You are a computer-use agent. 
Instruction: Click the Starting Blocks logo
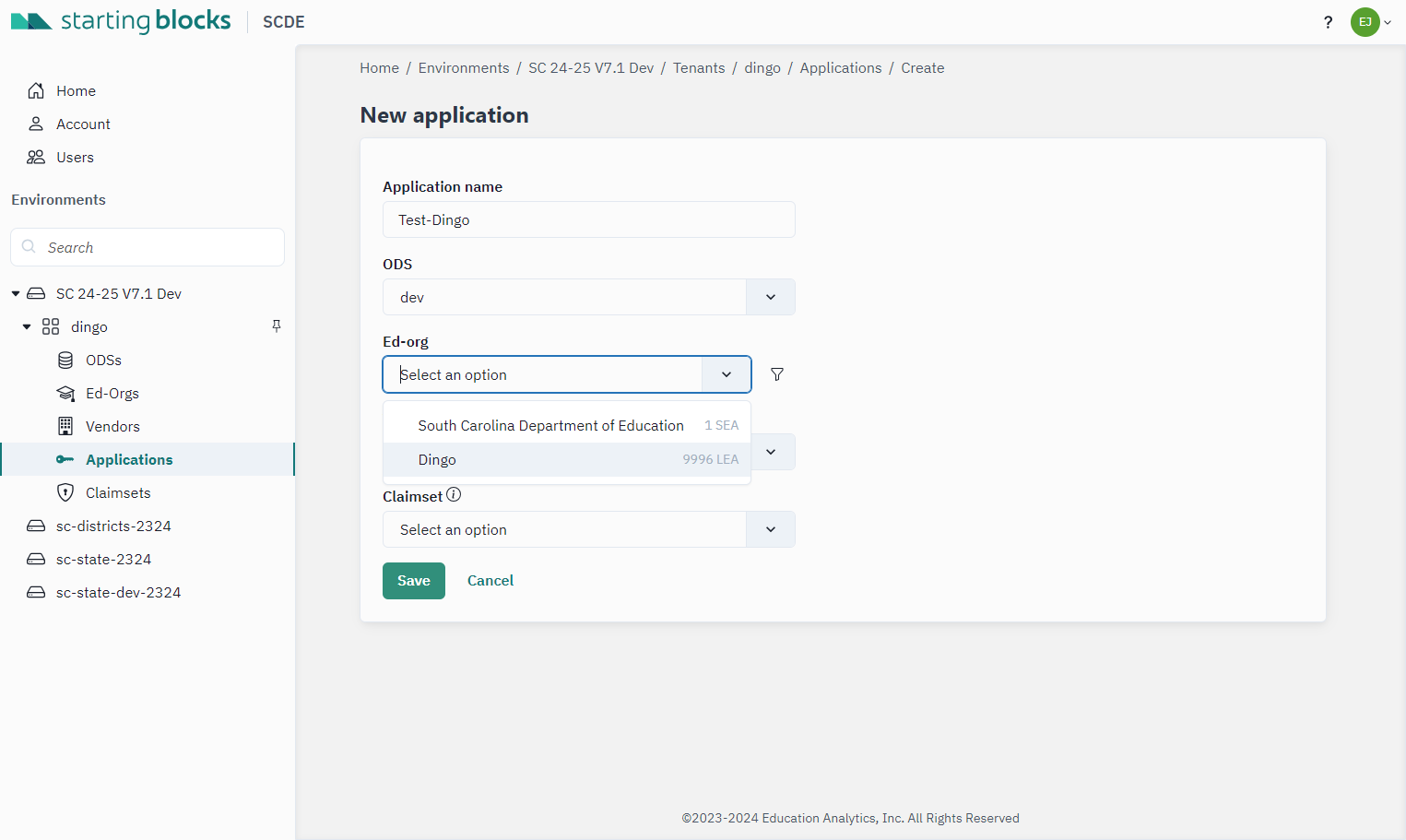click(121, 21)
